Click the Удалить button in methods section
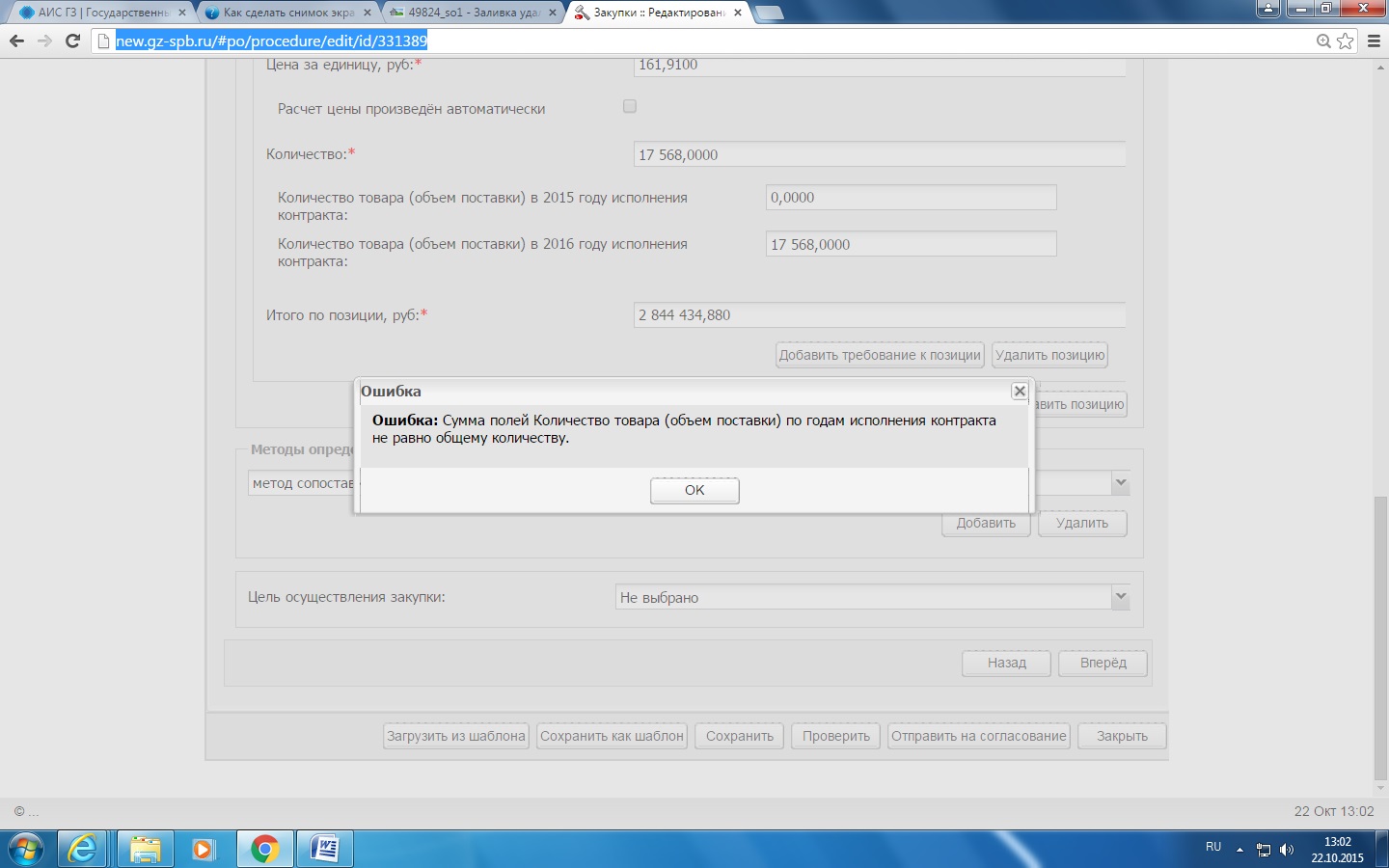The image size is (1389, 868). [x=1082, y=523]
